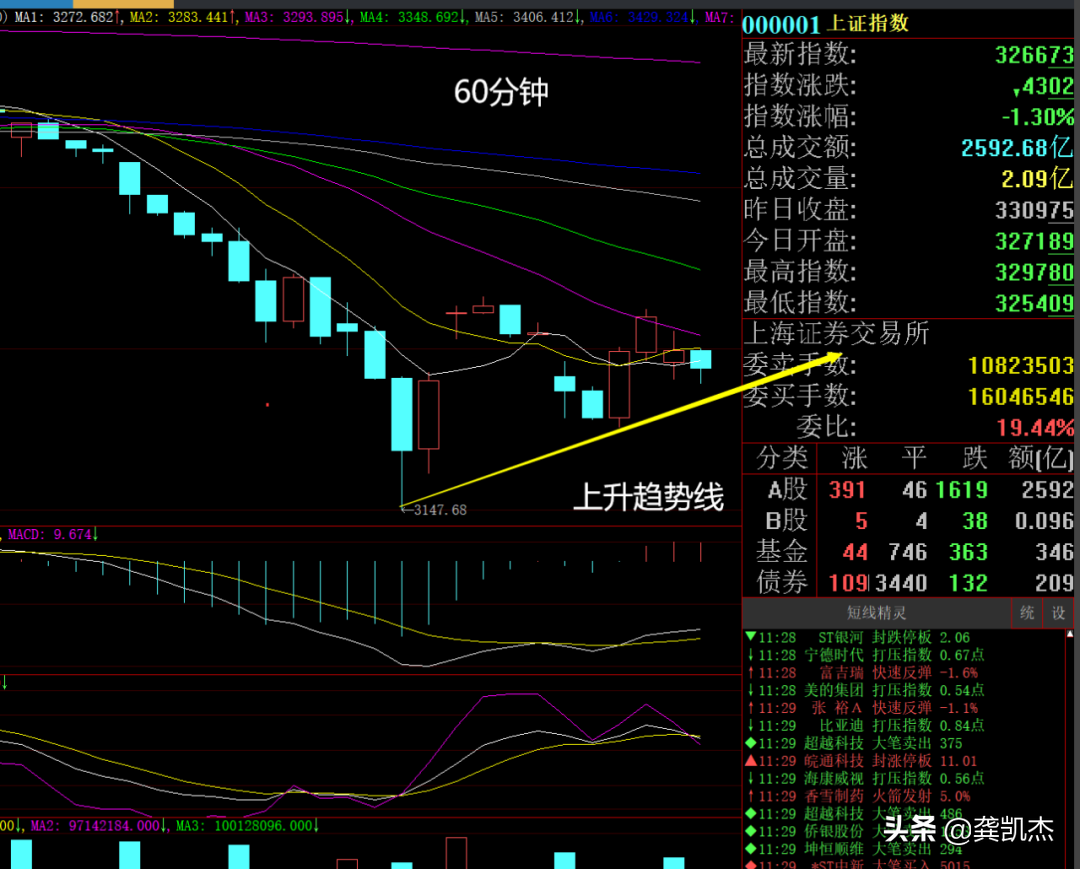Screen dimensions: 1080x869
Task: Click the MA2: 3283.441 indicator label
Action: (183, 17)
